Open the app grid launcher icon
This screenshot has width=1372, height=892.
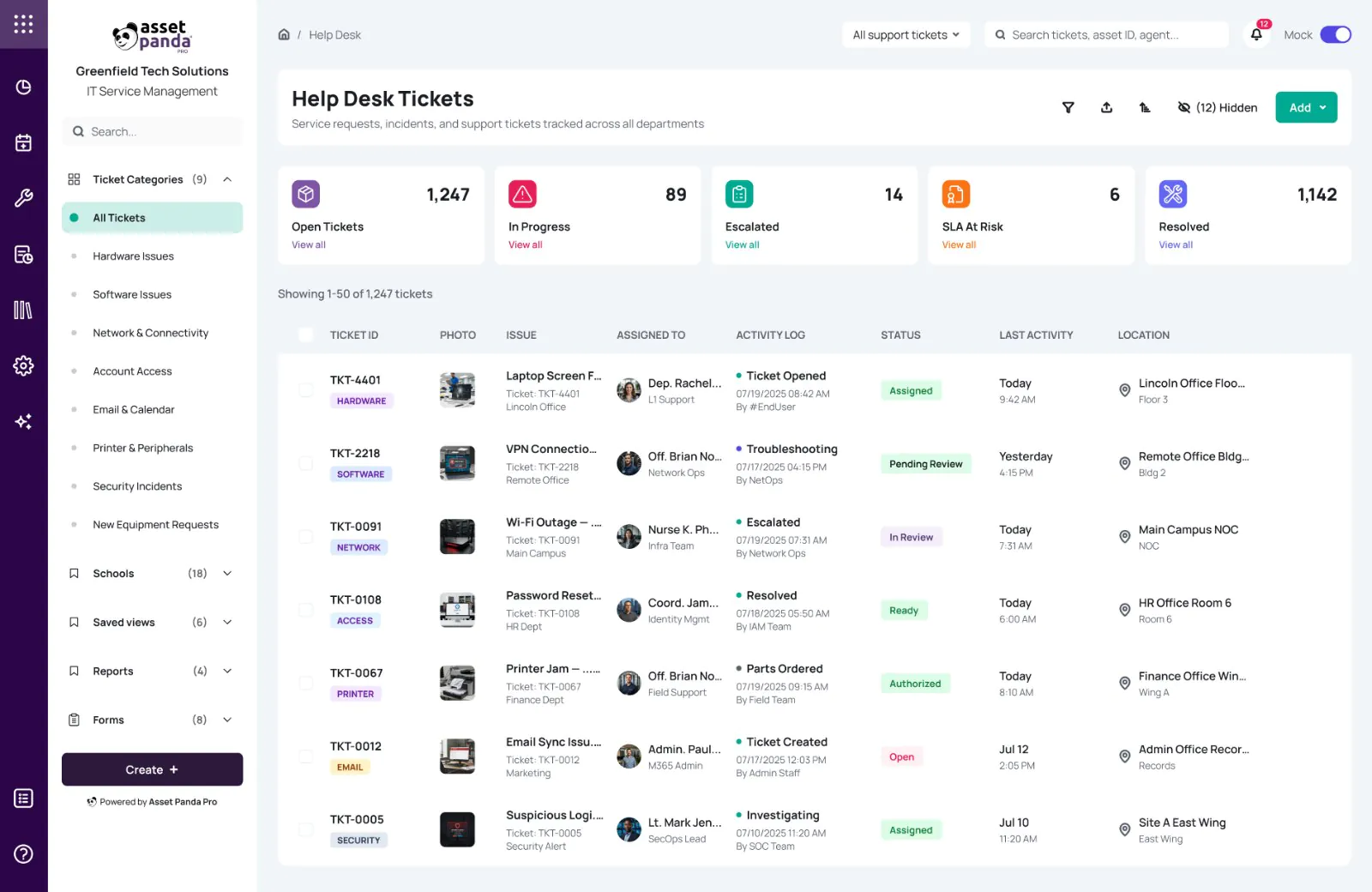(23, 24)
